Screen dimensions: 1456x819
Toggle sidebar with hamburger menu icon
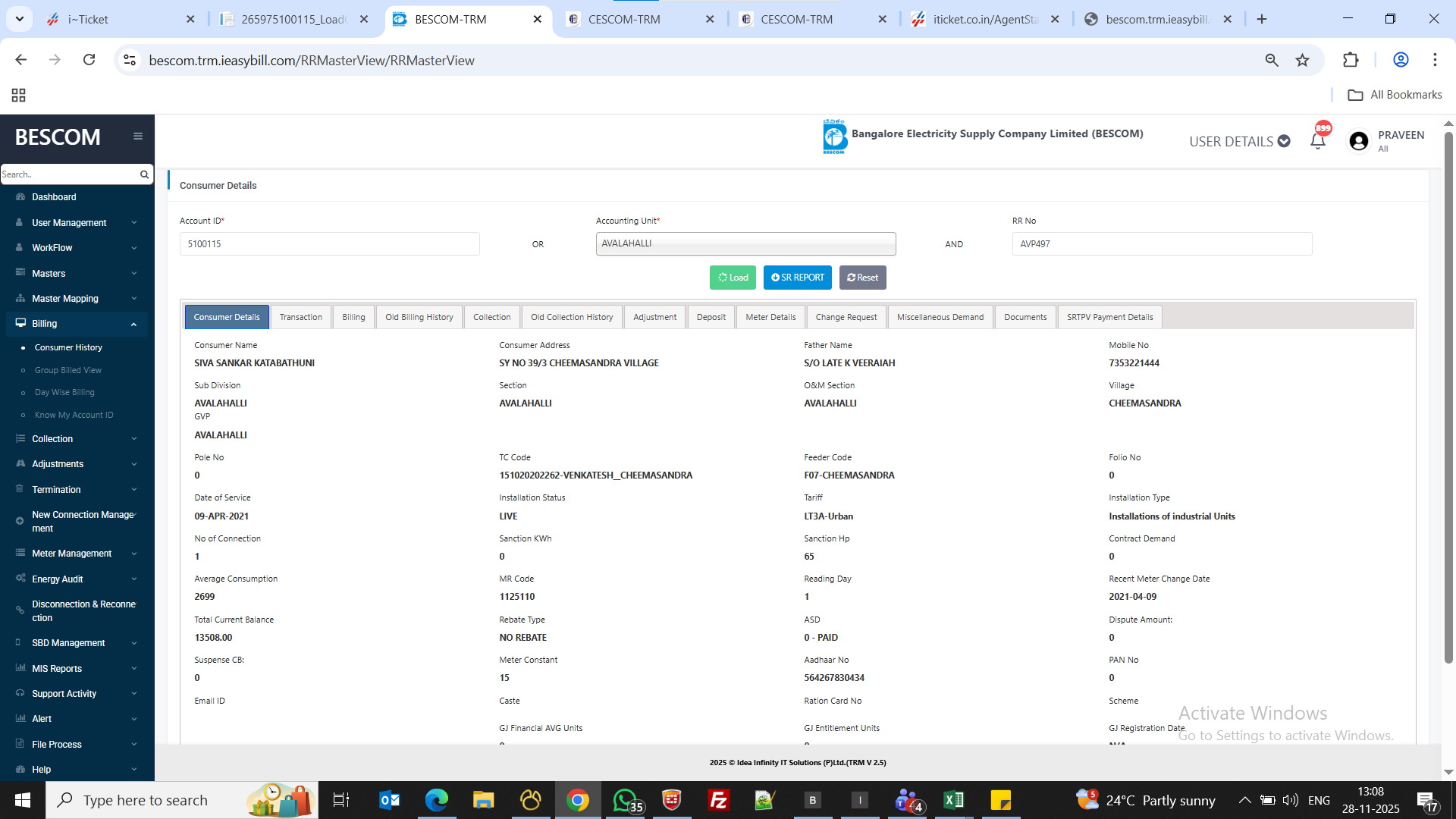tap(138, 136)
